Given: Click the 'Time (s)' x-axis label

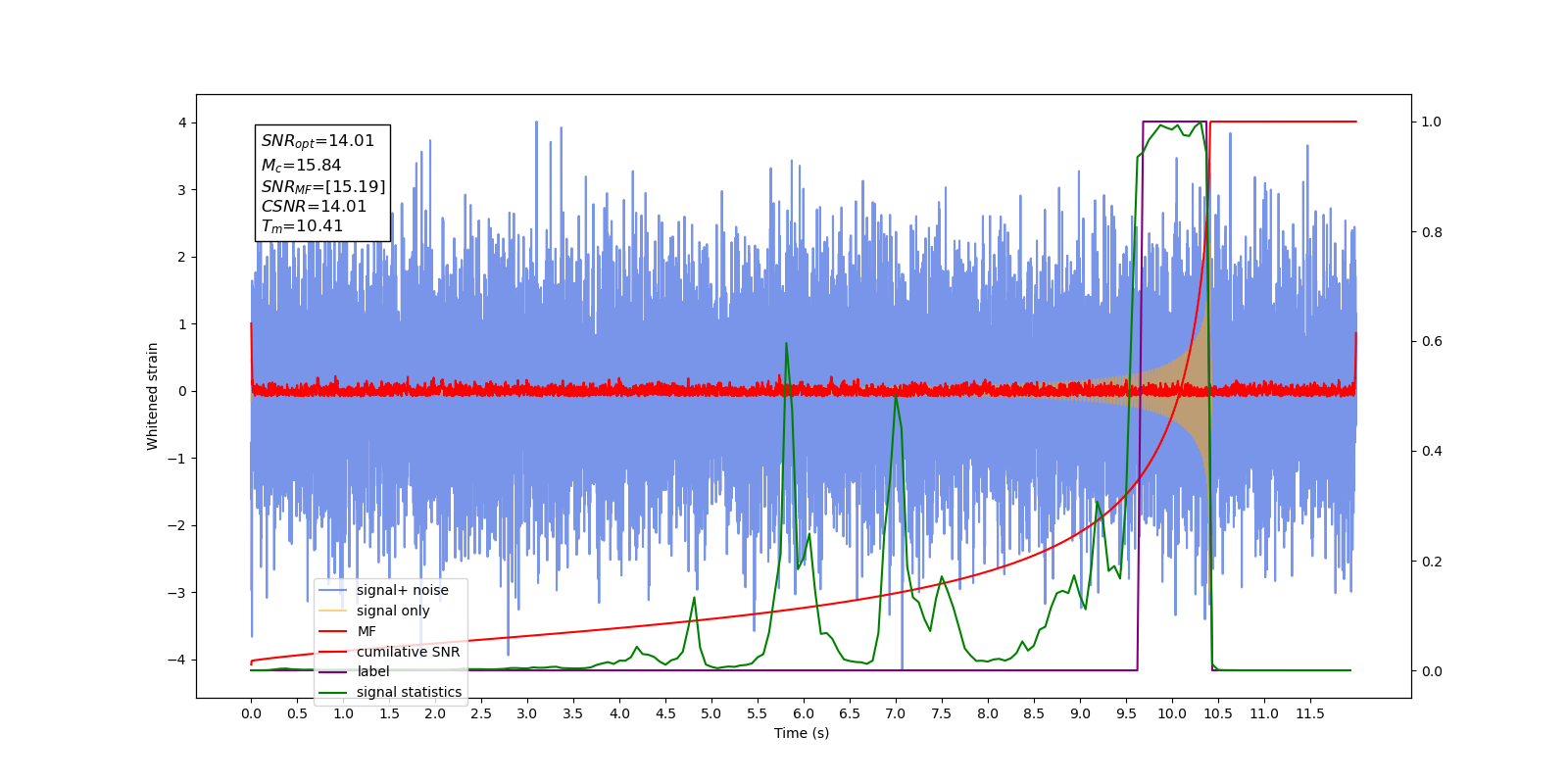Looking at the screenshot, I should pyautogui.click(x=802, y=733).
